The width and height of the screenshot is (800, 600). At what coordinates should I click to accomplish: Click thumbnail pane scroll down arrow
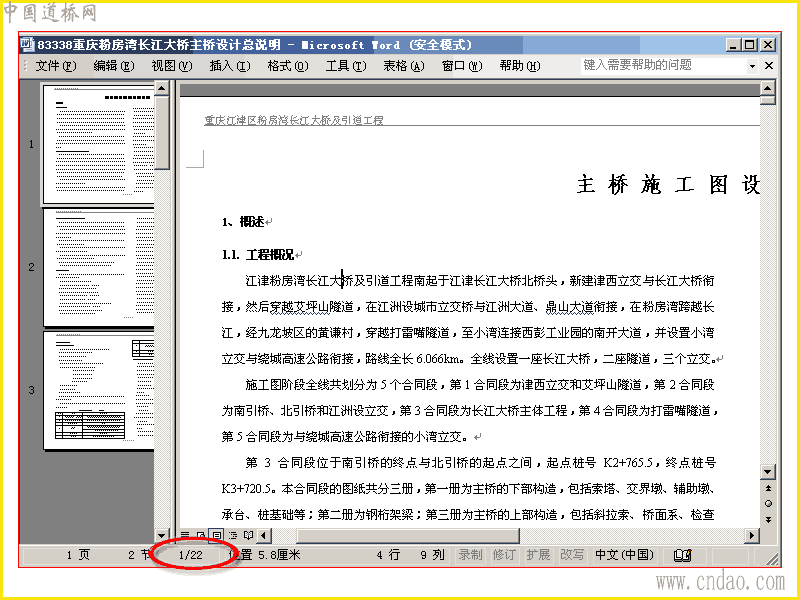tap(161, 536)
